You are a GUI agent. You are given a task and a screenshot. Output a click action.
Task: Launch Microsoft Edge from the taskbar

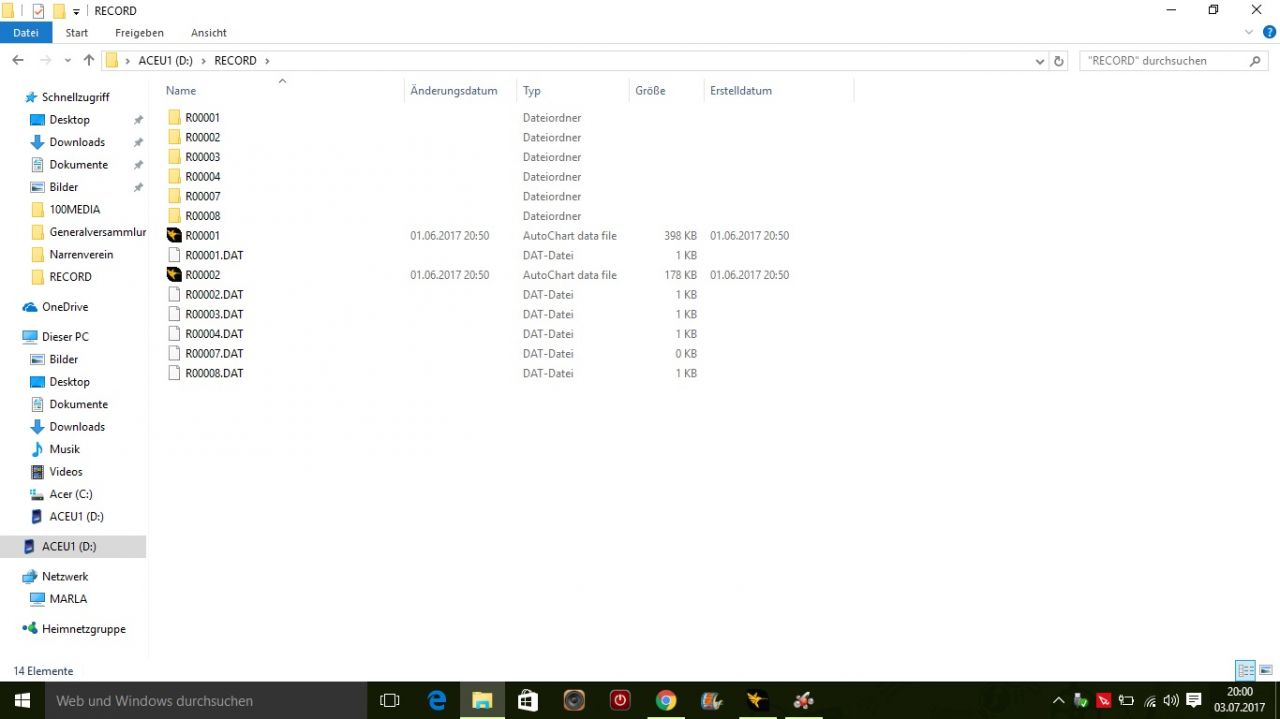437,700
